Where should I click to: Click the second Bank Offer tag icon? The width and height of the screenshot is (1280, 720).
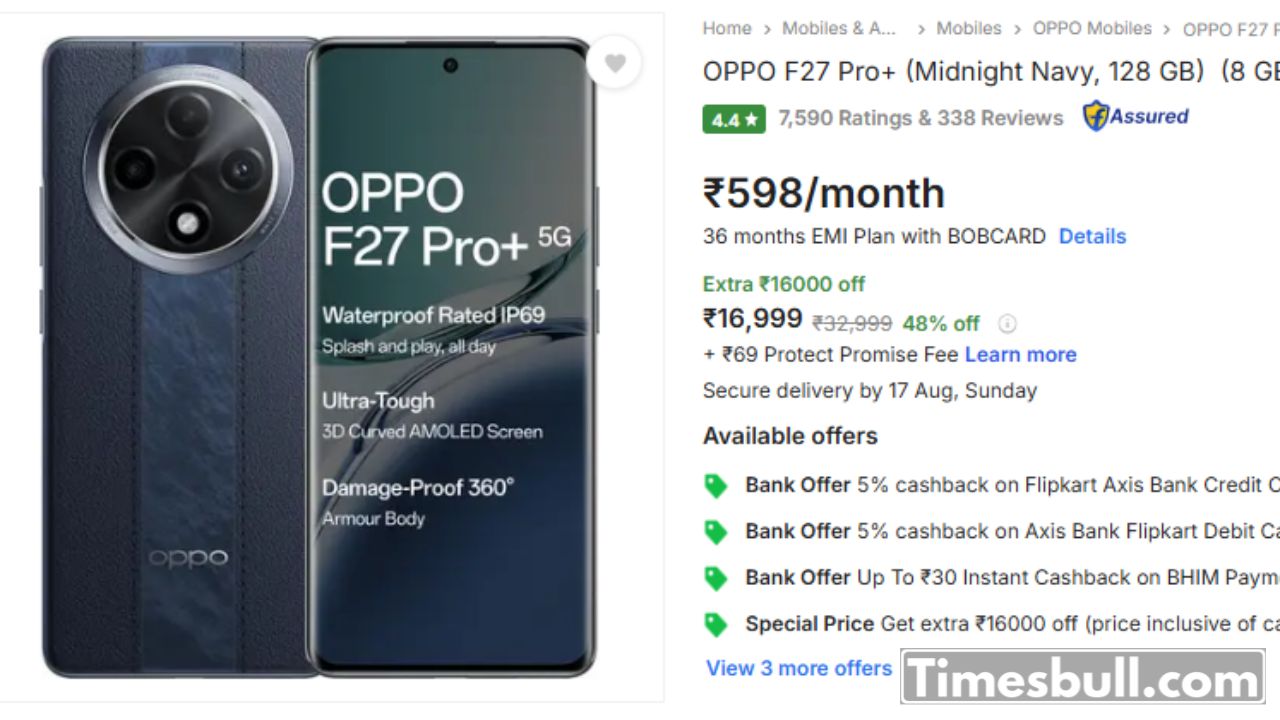click(x=716, y=532)
